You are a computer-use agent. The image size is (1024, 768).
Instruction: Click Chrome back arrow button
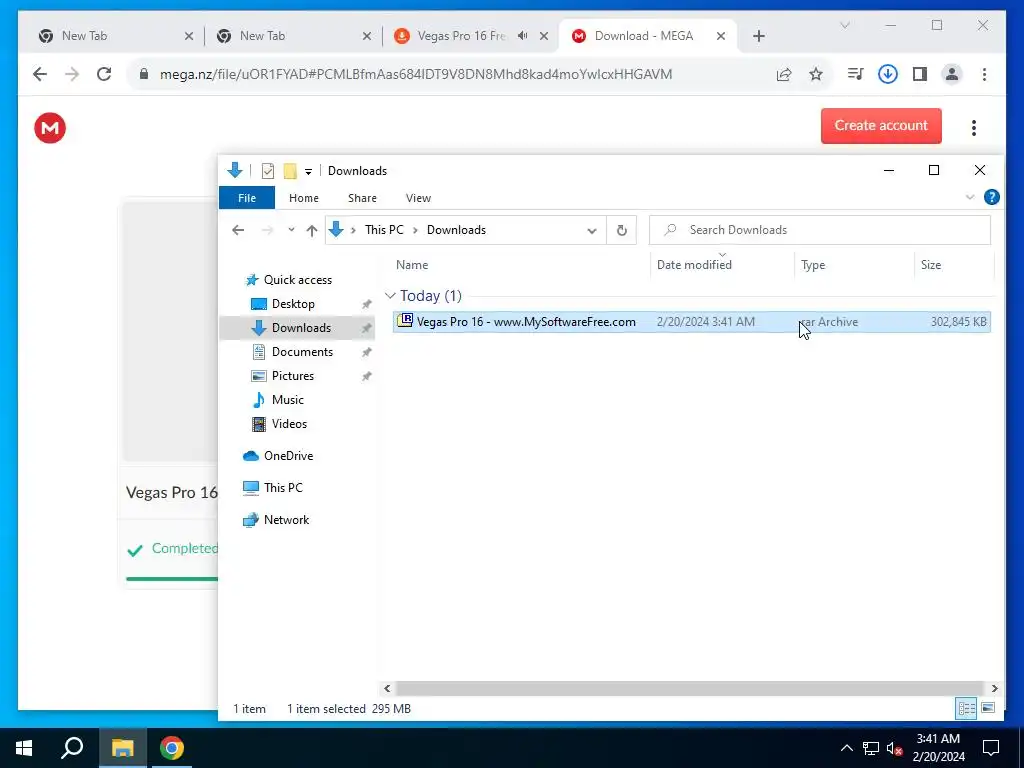(40, 74)
